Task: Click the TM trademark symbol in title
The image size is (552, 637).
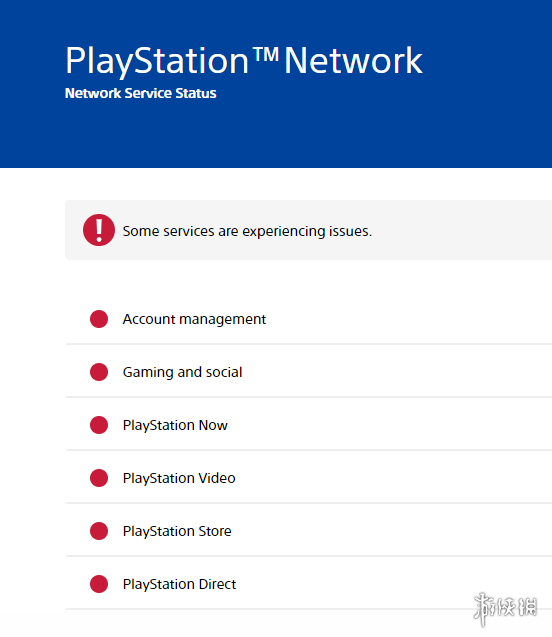Action: pos(265,53)
